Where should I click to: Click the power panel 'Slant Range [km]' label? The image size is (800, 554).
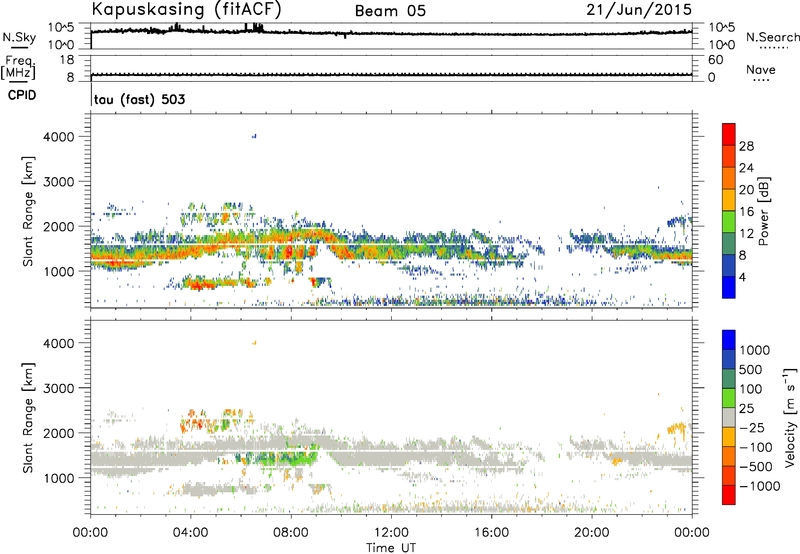coord(28,211)
